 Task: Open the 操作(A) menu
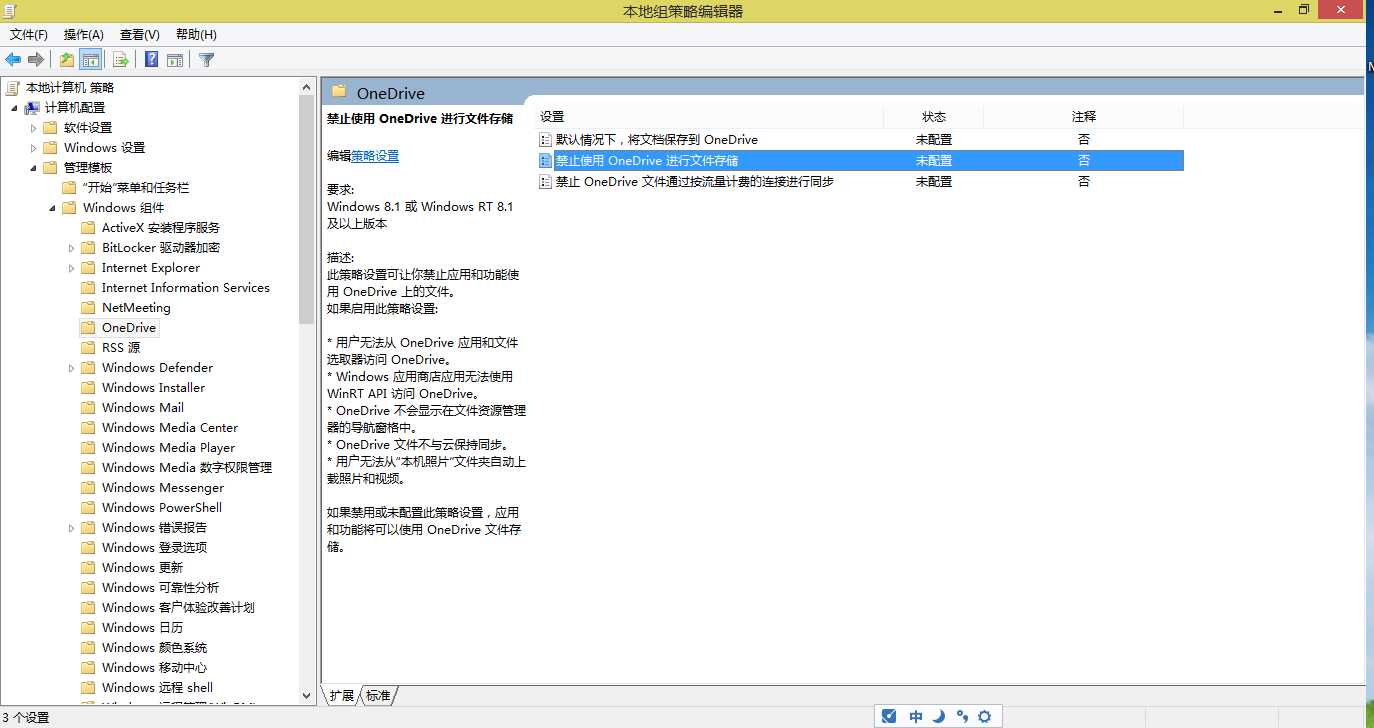tap(84, 34)
